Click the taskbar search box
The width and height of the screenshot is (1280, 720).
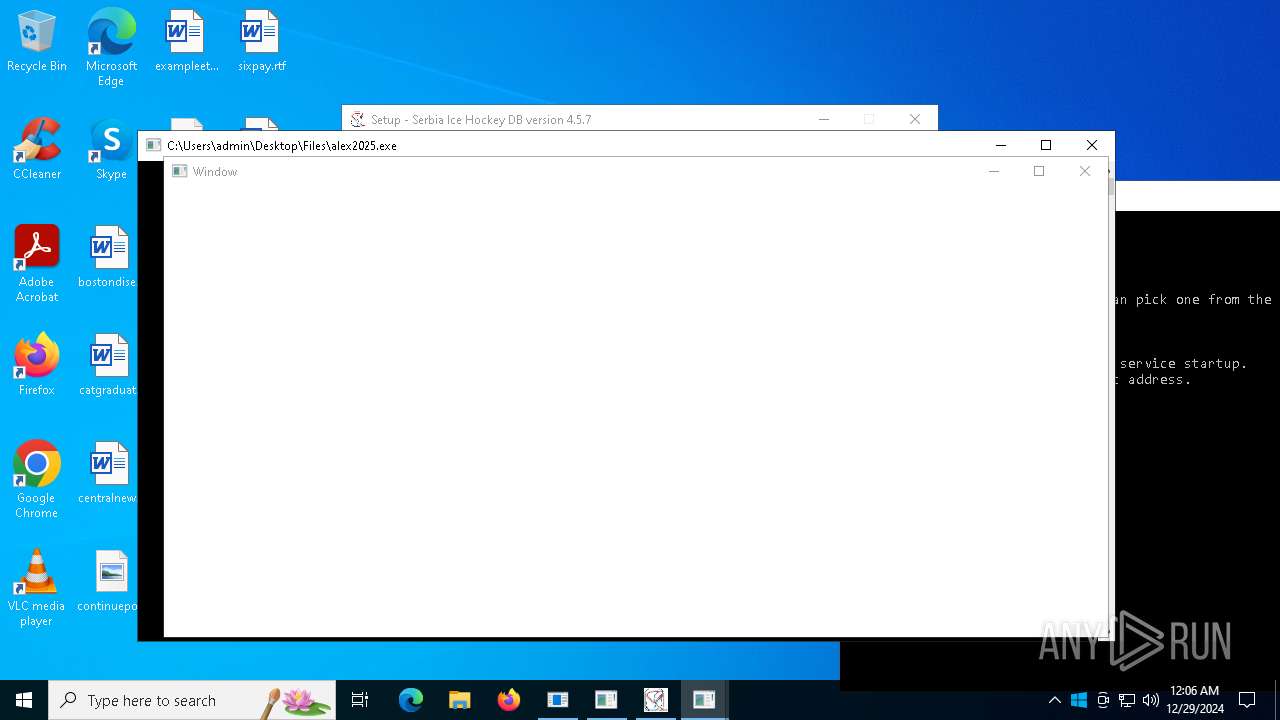pos(192,700)
